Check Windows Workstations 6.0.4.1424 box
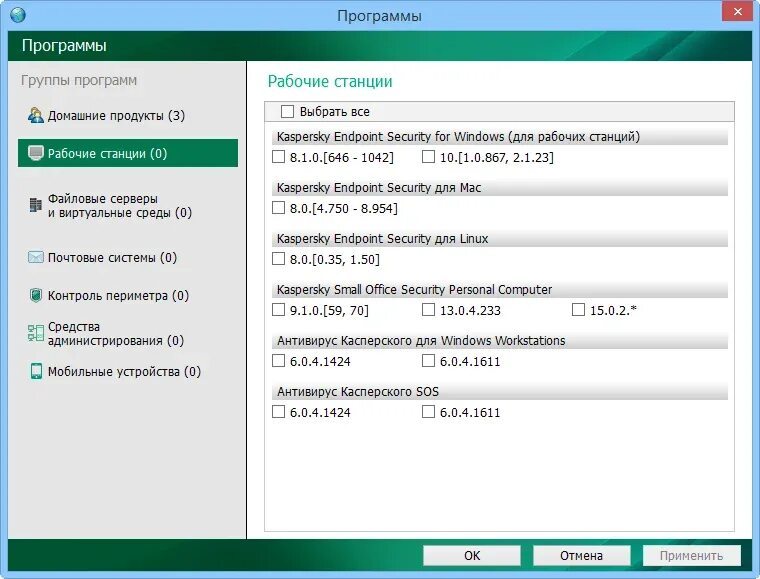Screen dimensions: 760x579 tap(278, 360)
